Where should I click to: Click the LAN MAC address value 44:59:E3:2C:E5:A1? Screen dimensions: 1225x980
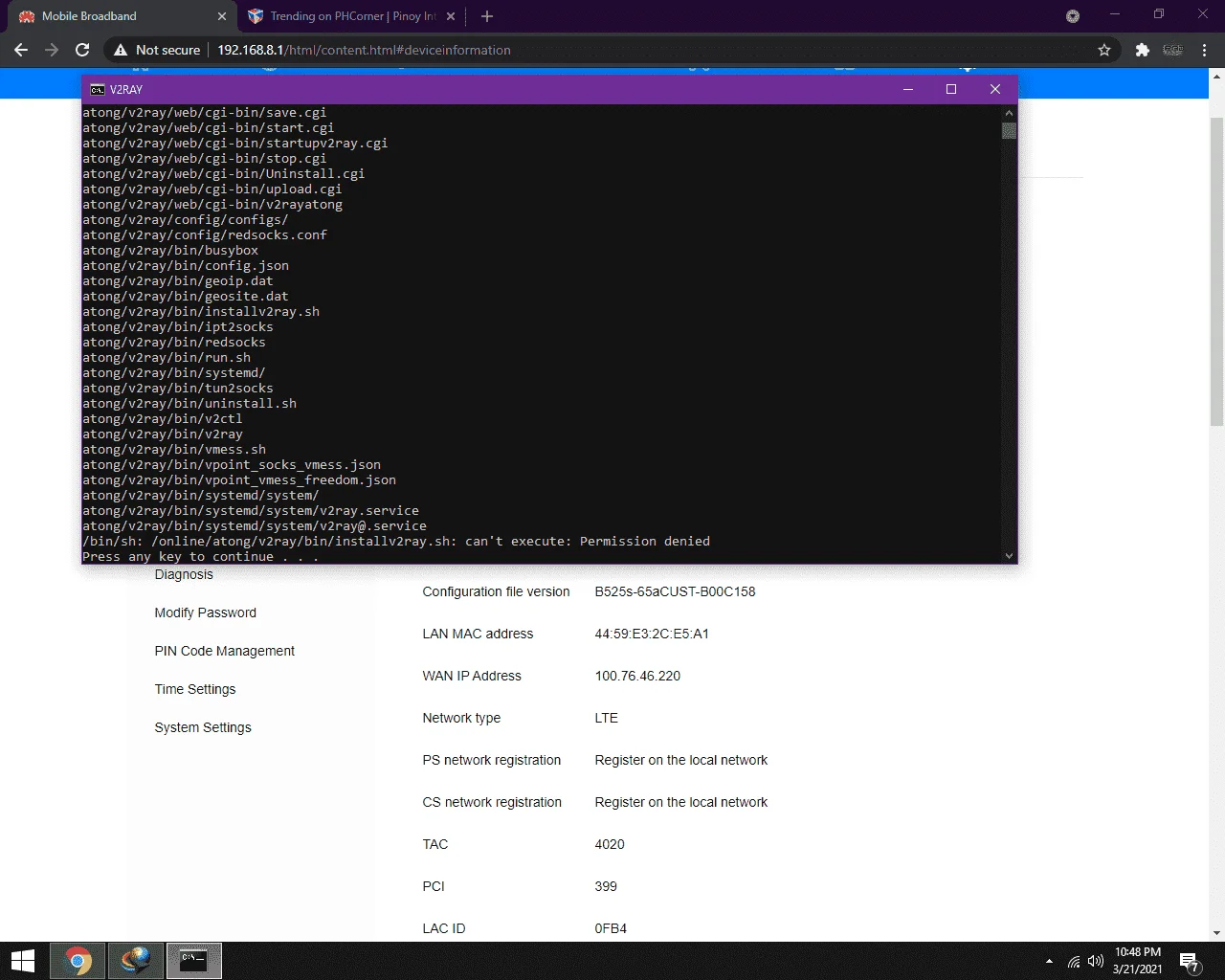[652, 634]
